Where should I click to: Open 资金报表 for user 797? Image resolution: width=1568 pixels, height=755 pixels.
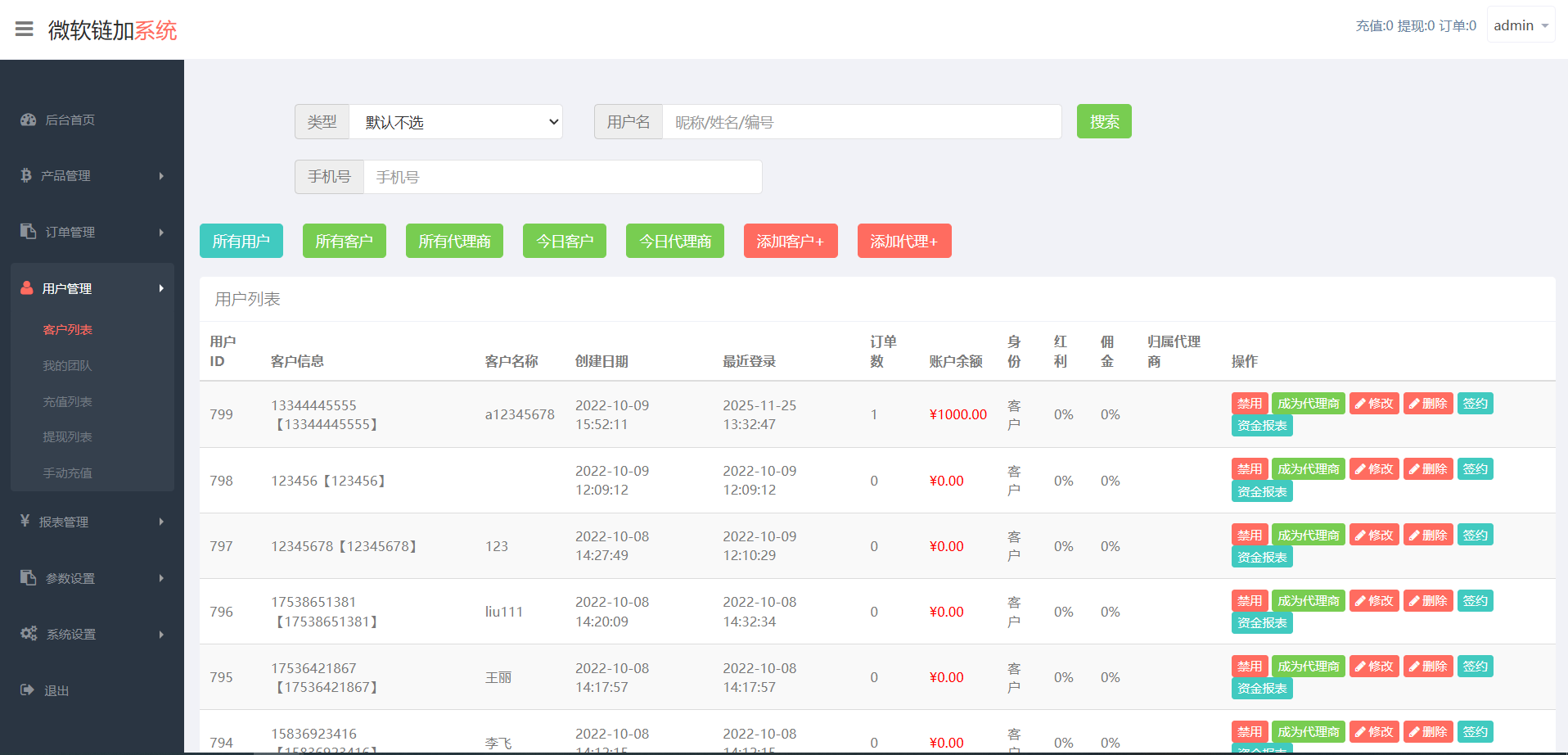[1261, 557]
